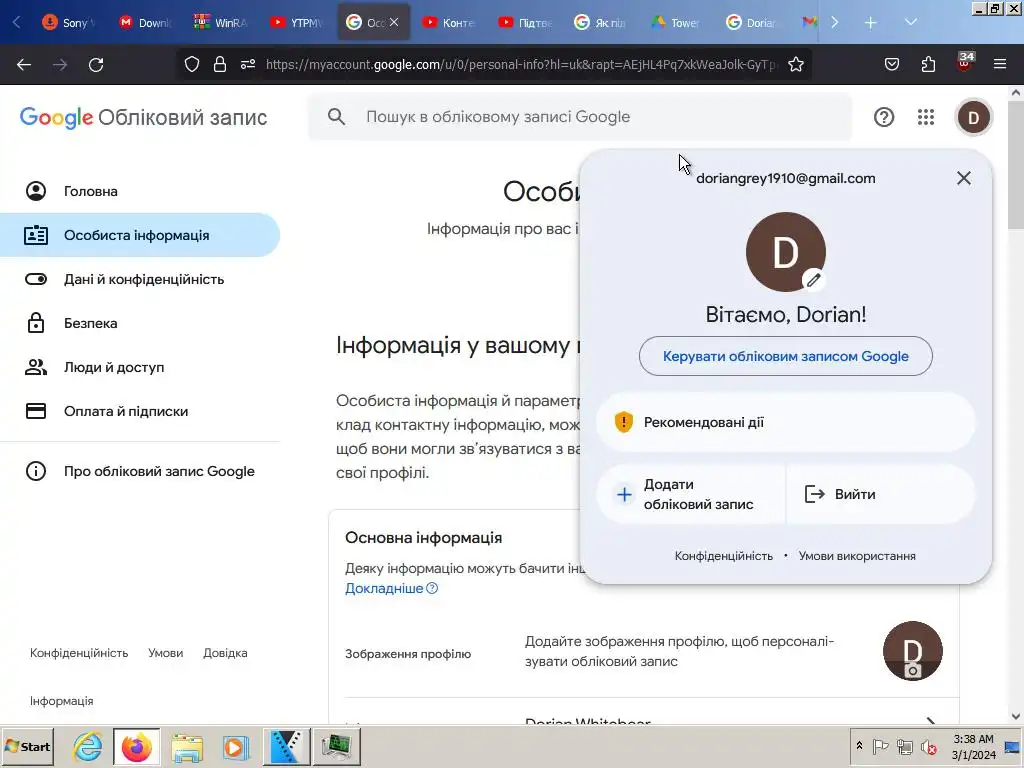Viewport: 1024px width, 768px height.
Task: Open Google Account help question icon
Action: tap(884, 118)
